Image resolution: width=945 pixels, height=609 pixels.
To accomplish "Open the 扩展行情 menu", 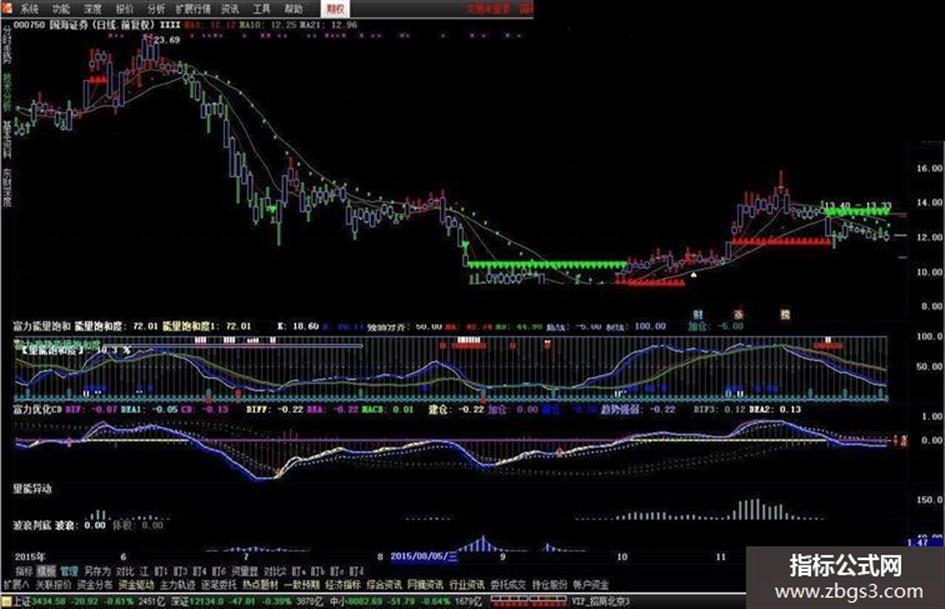I will point(193,8).
